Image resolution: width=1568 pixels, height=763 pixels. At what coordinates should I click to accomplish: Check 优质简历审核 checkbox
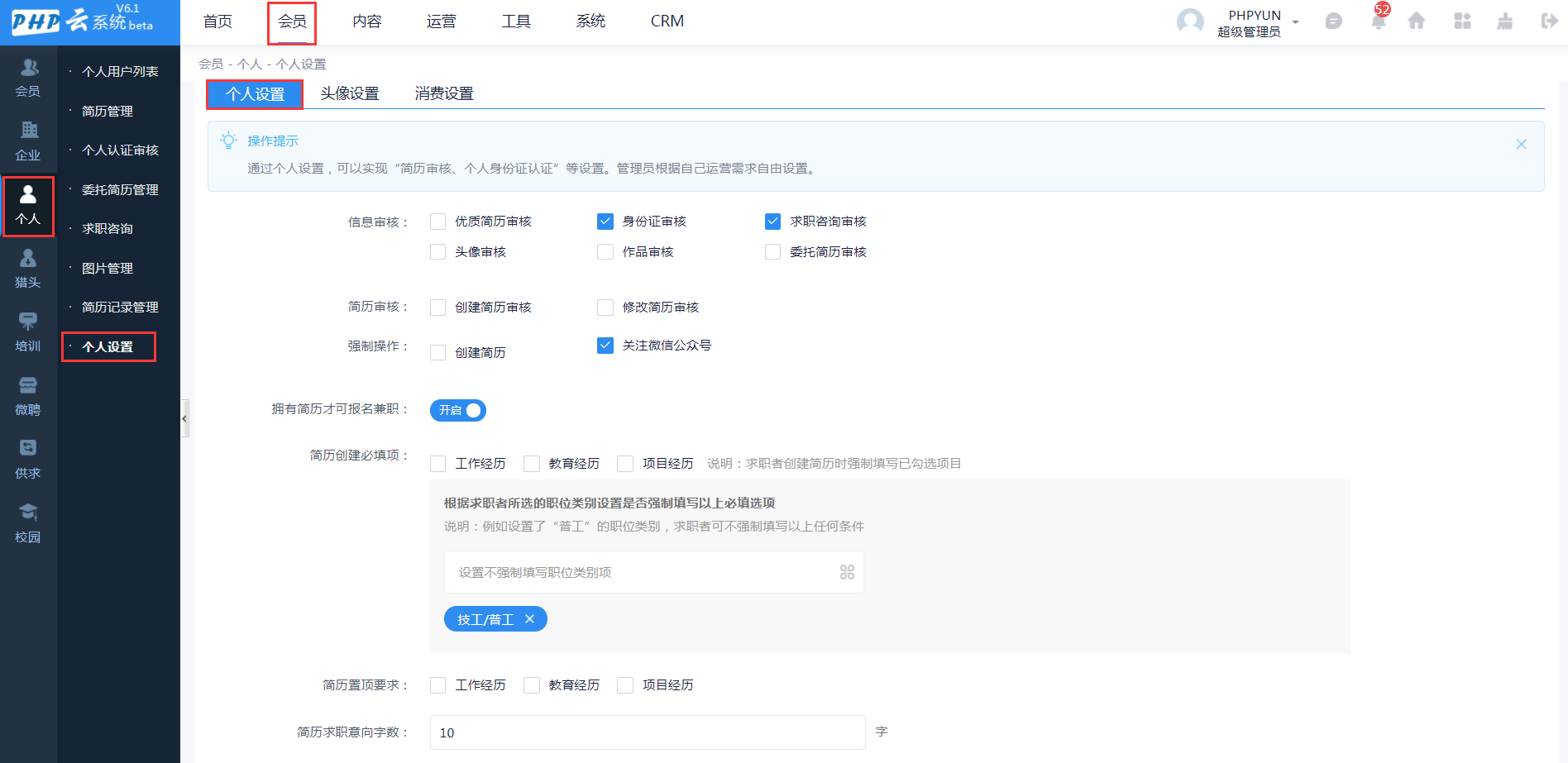(438, 222)
